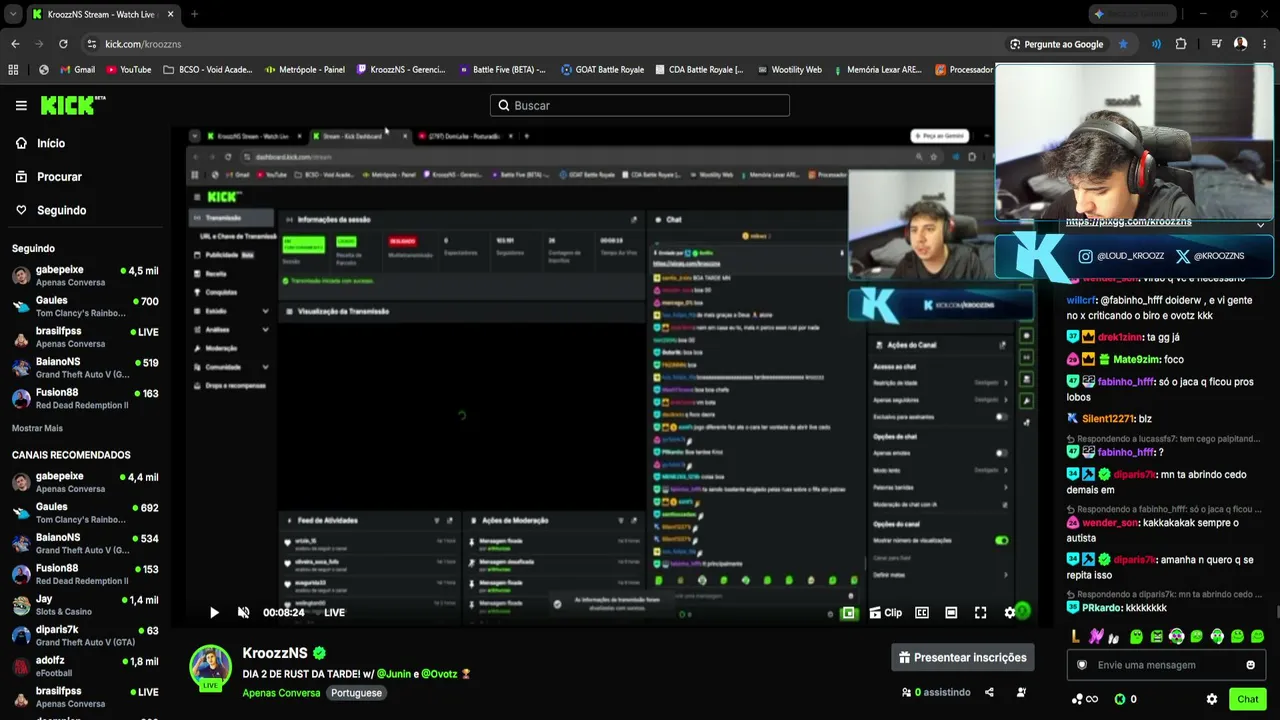Open brasilfps recommended channel
This screenshot has width=1280, height=720.
pos(85,697)
